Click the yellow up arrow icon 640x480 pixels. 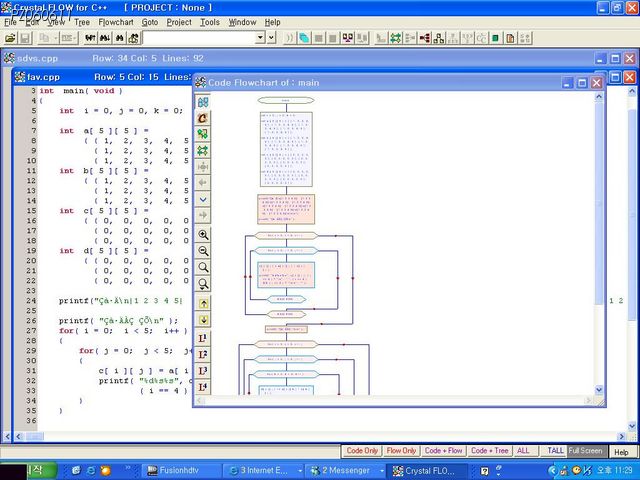203,303
